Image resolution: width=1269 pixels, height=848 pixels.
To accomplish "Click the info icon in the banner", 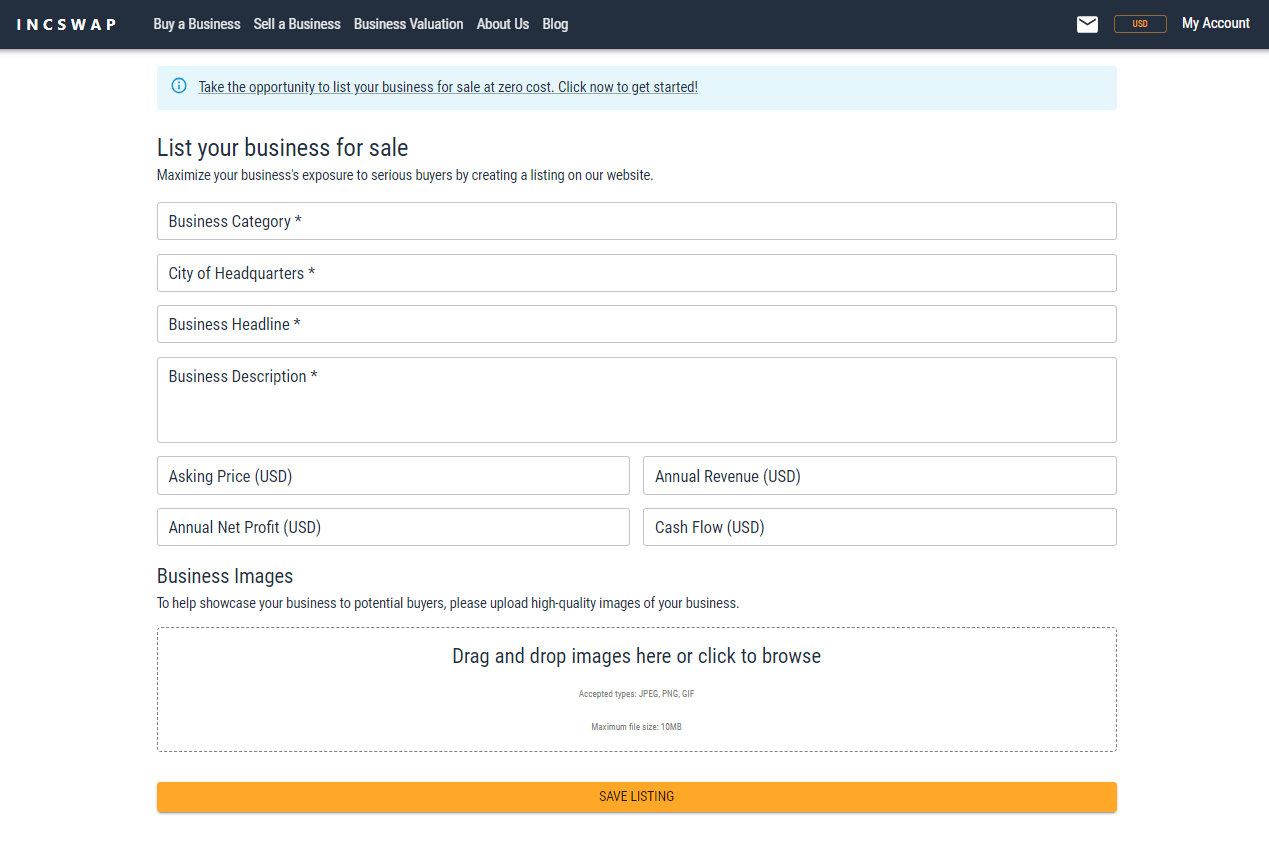I will point(179,86).
